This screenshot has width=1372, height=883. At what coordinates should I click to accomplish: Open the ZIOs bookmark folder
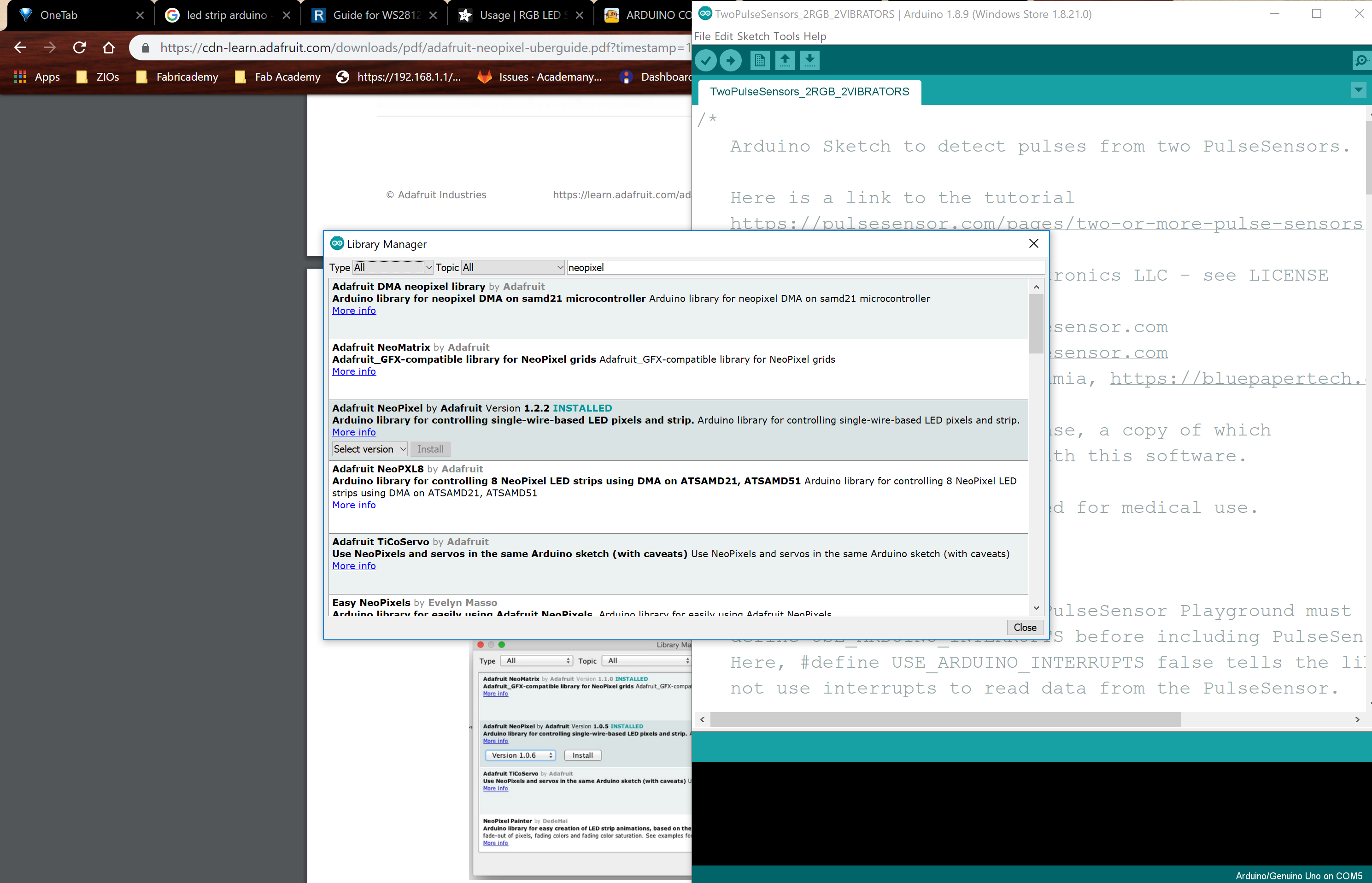(x=98, y=77)
